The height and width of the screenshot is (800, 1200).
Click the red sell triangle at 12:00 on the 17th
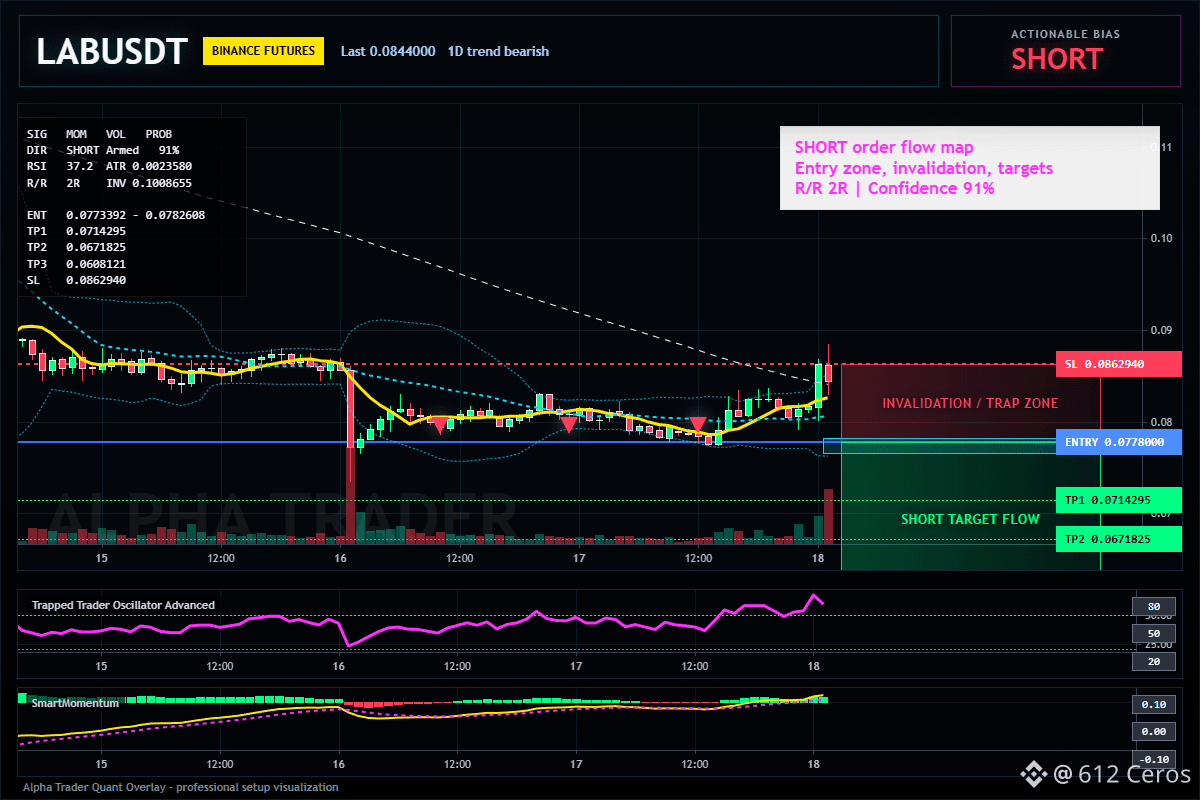click(698, 425)
